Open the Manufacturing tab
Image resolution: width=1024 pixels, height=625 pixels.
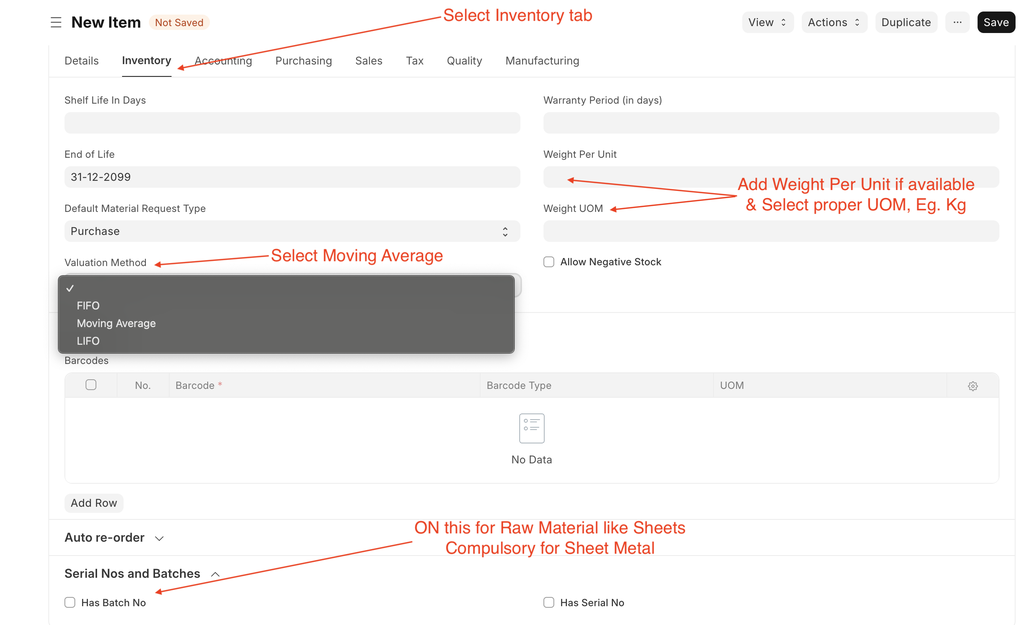[542, 61]
